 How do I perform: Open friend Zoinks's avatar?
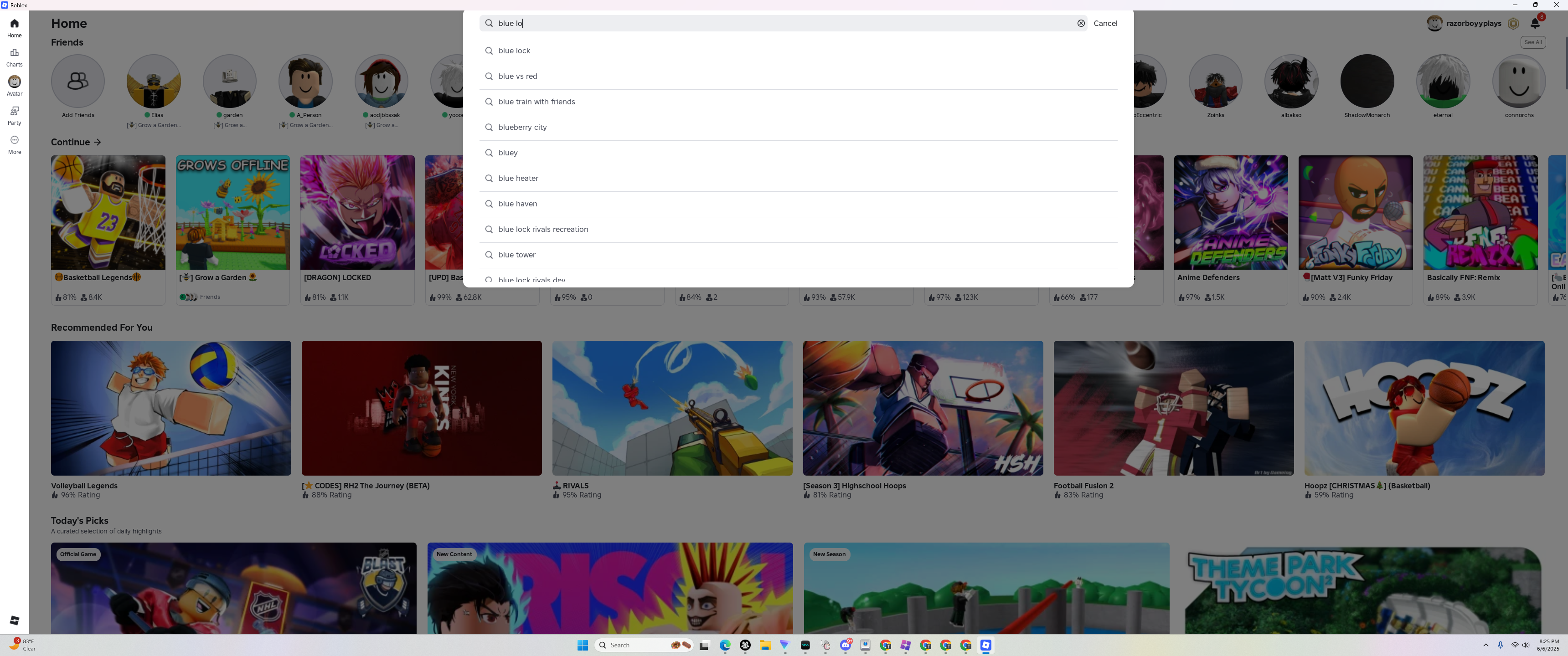(1216, 82)
